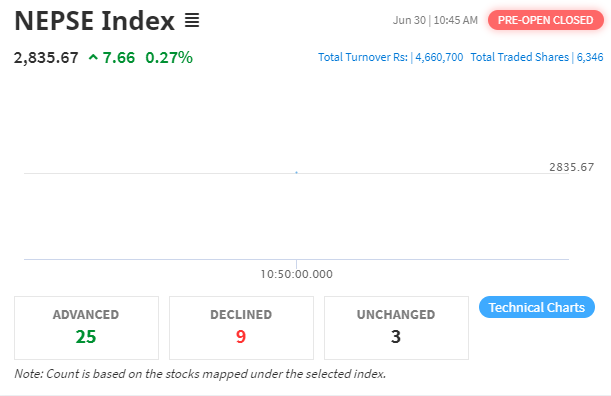Click the 4,660,700 turnover amount
611x396 pixels.
(439, 57)
